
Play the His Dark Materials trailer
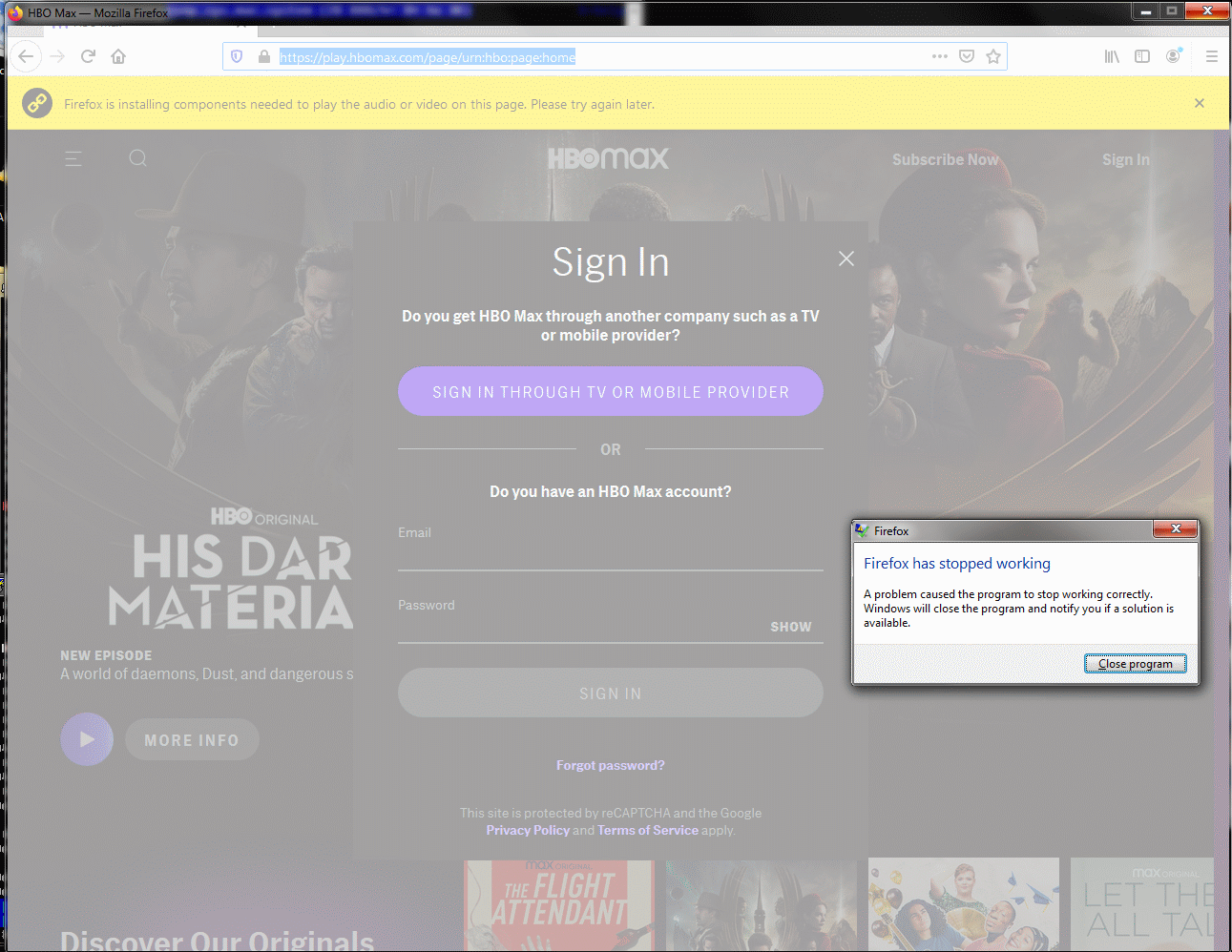click(87, 739)
